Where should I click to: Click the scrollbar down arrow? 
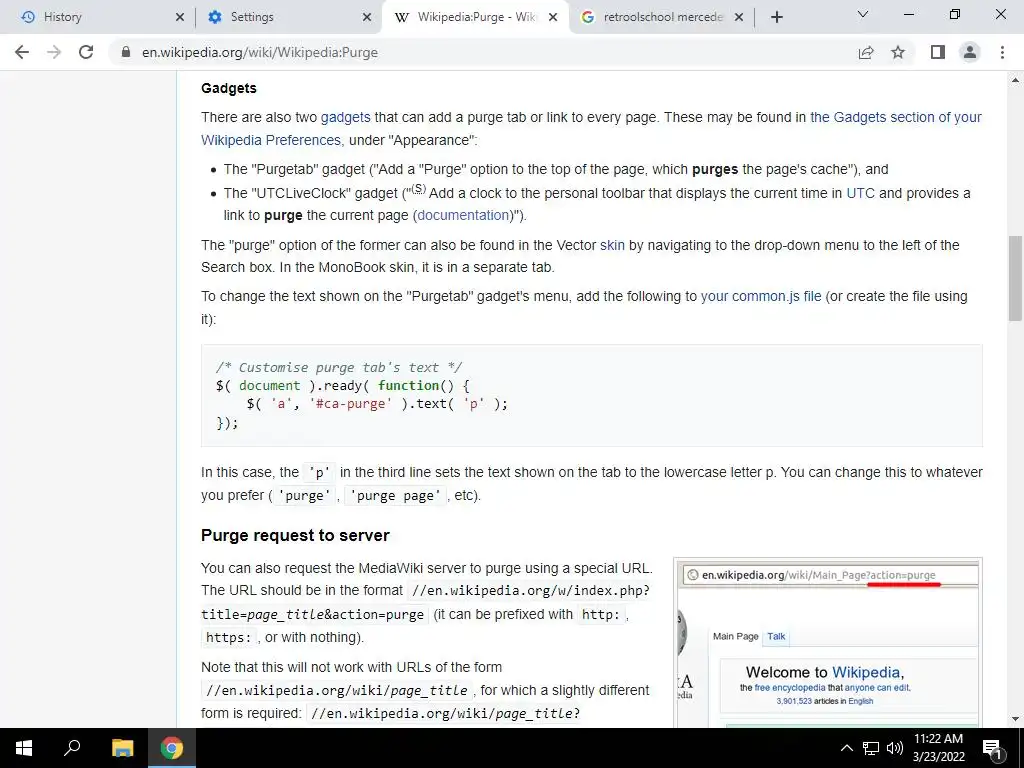(1015, 719)
